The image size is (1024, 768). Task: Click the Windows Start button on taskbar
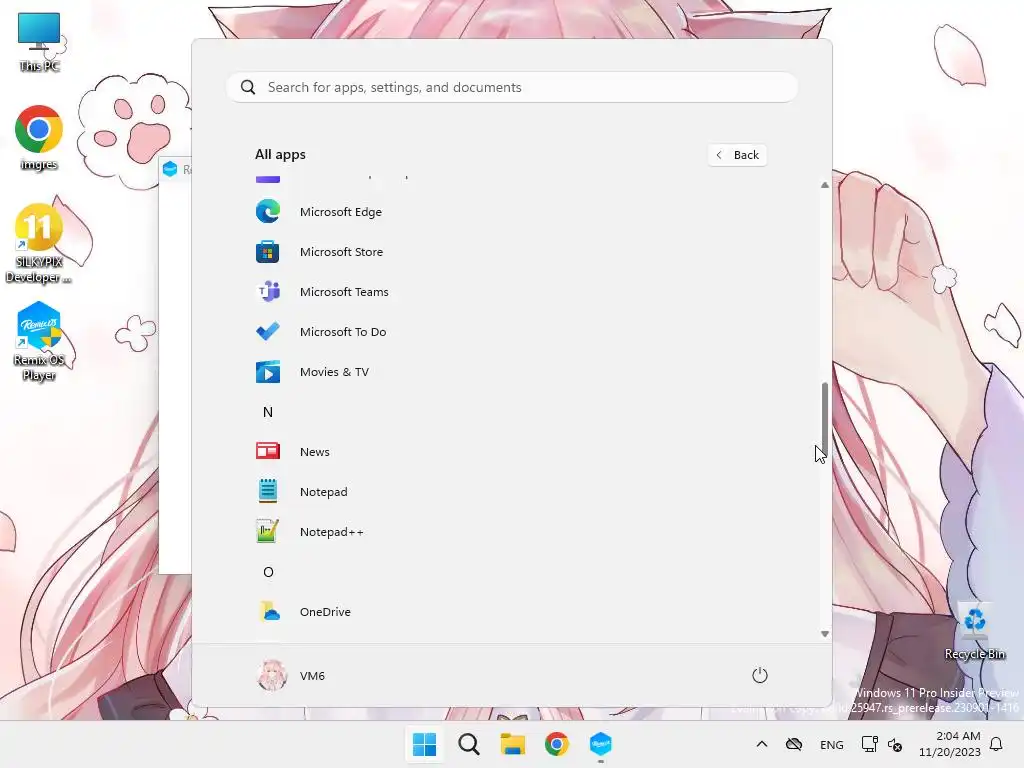tap(424, 744)
